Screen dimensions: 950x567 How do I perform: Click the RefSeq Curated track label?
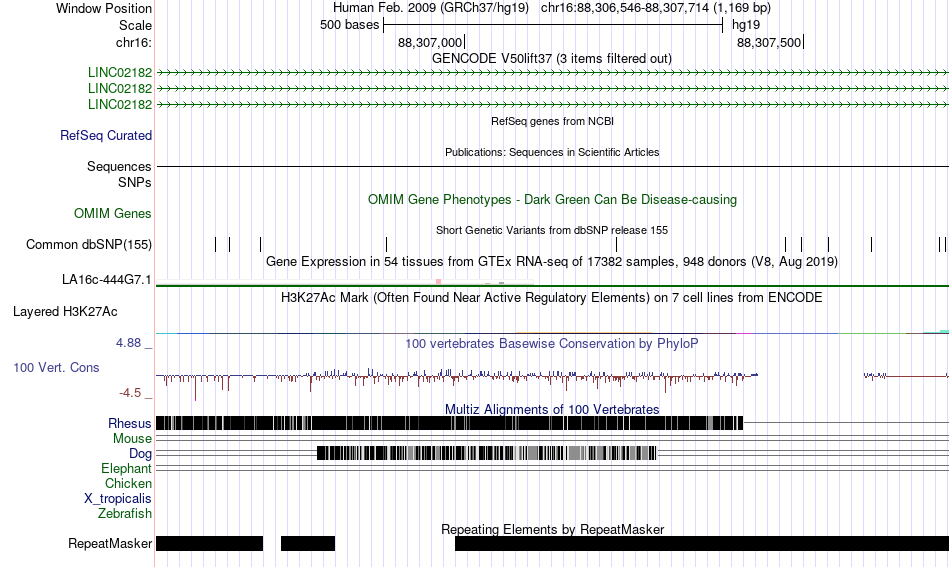click(x=106, y=136)
